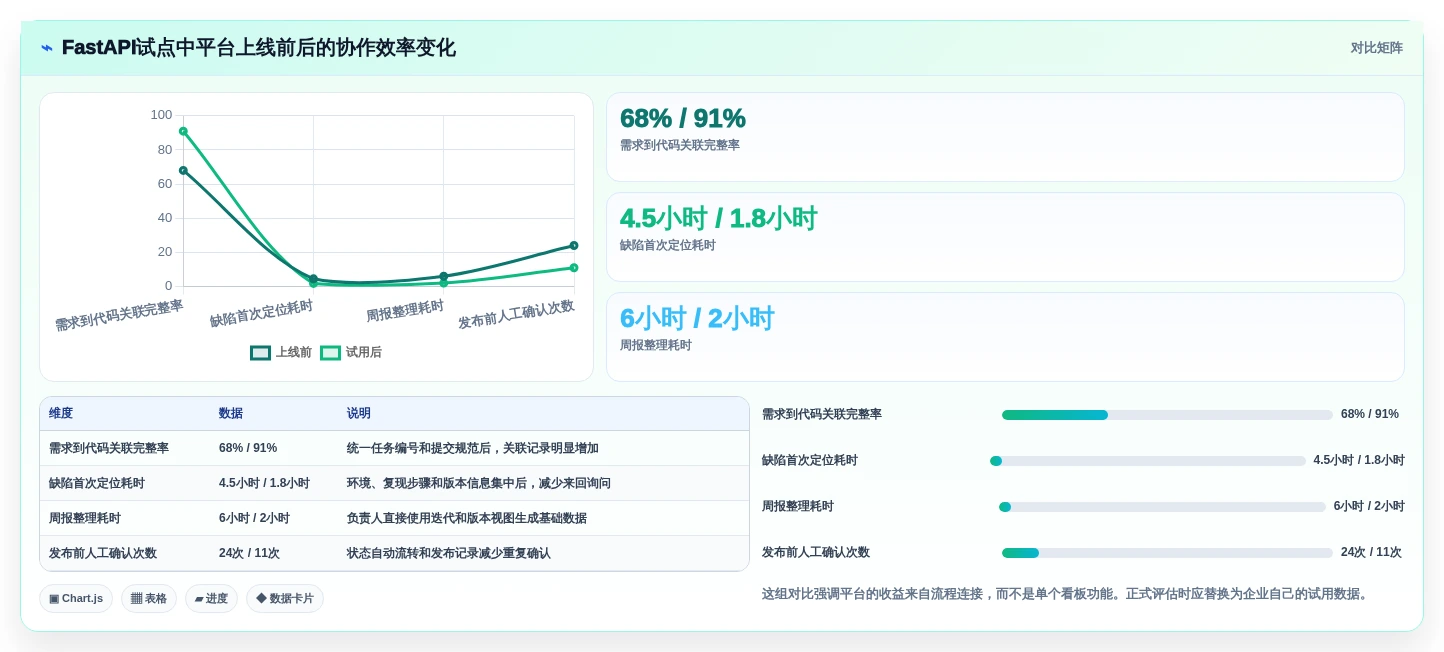This screenshot has height=652, width=1444.
Task: Click table cell 6小时 / 2小时
Action: click(254, 518)
